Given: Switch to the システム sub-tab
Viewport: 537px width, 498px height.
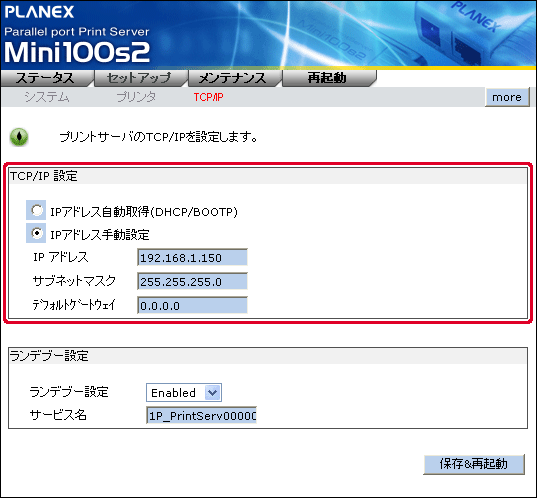Looking at the screenshot, I should pos(47,97).
